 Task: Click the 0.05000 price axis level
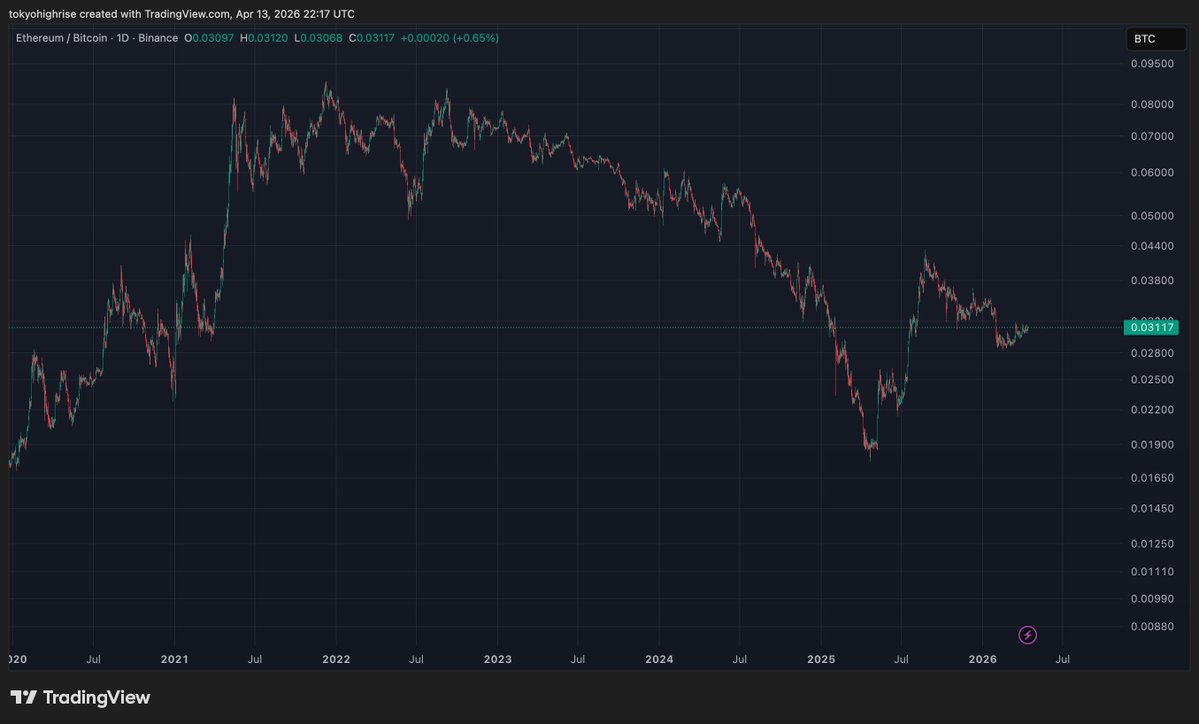(1153, 216)
